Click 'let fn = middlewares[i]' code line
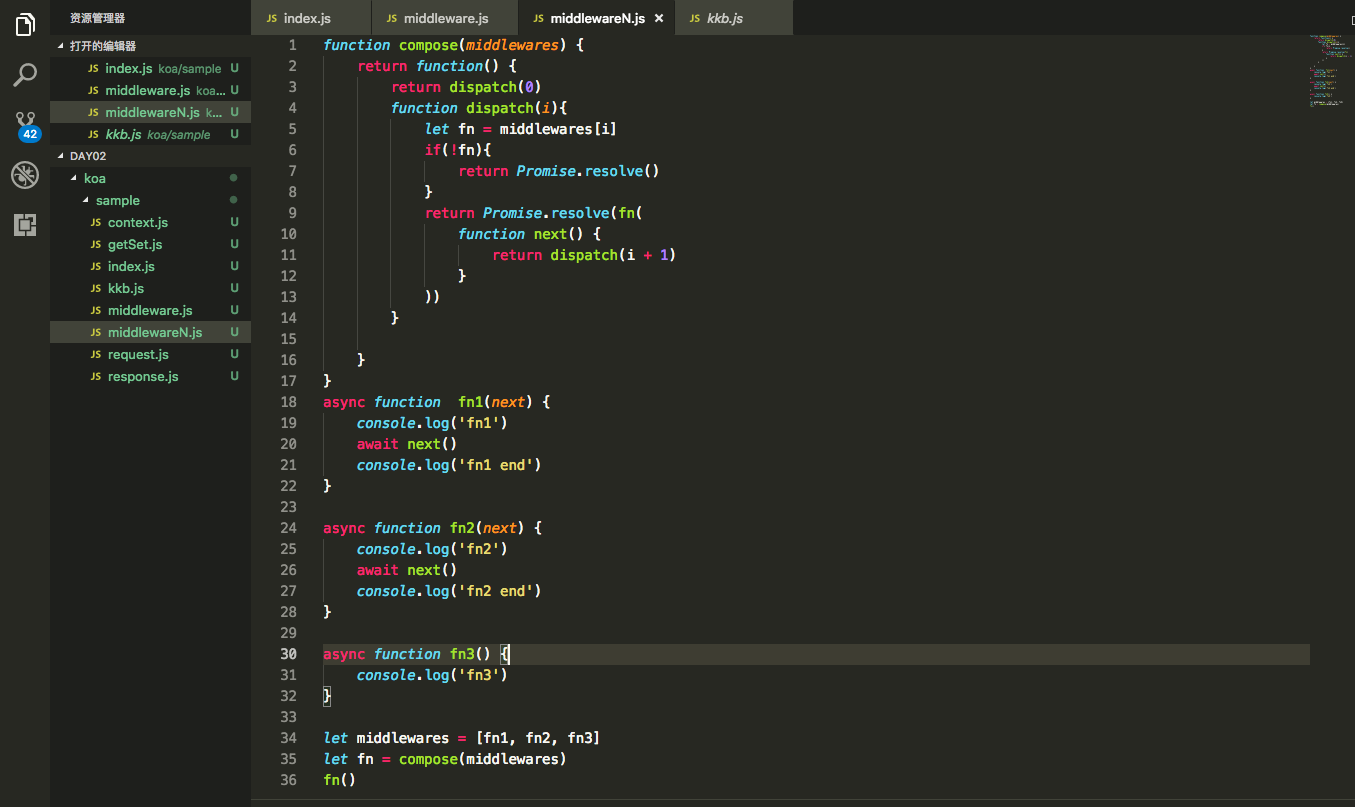The width and height of the screenshot is (1355, 807). tap(521, 129)
